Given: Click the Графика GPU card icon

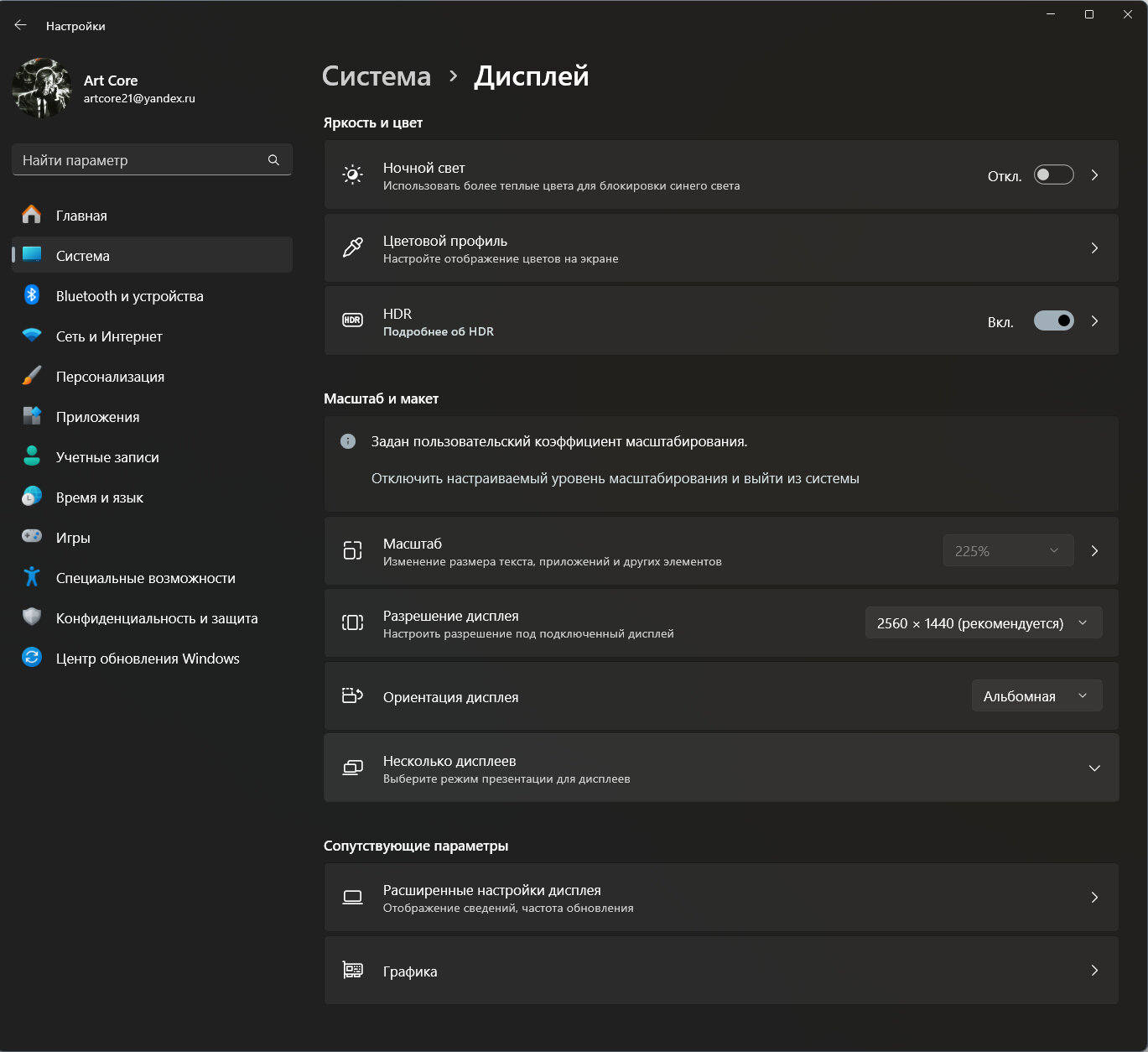Looking at the screenshot, I should click(353, 970).
